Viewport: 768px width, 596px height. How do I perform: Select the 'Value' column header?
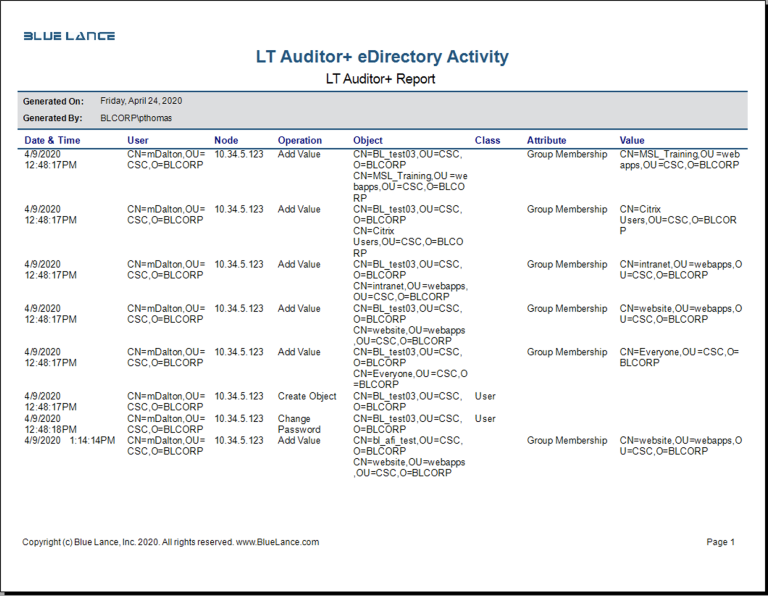tap(632, 141)
